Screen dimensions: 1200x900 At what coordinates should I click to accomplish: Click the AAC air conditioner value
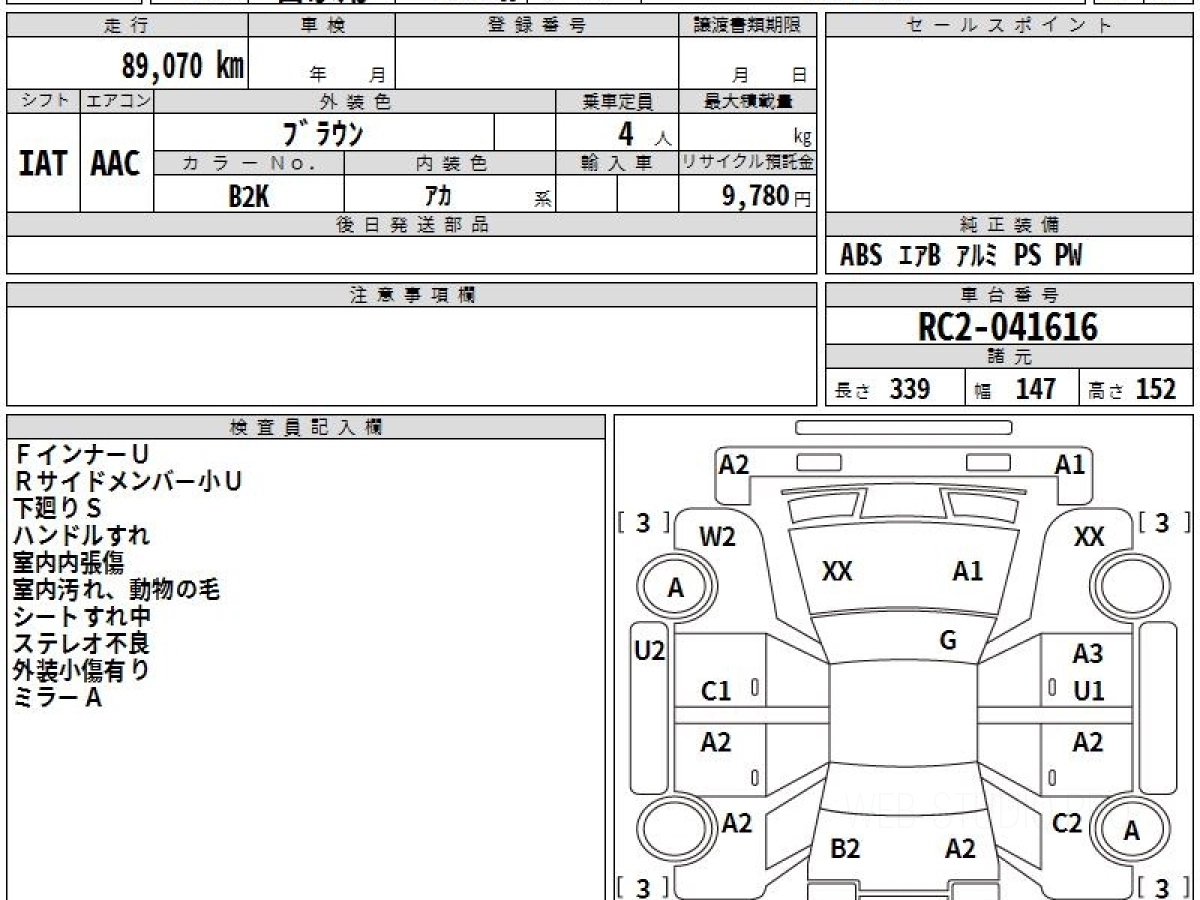click(116, 164)
